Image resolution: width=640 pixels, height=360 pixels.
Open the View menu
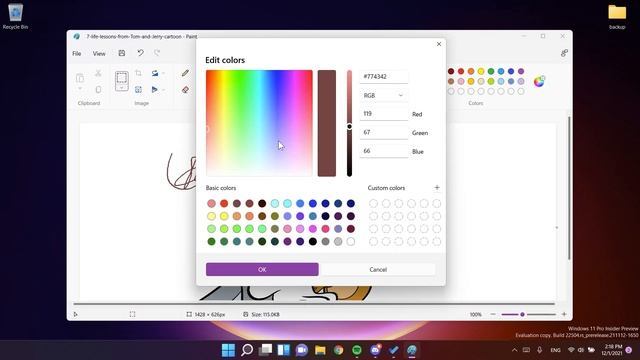tap(99, 53)
